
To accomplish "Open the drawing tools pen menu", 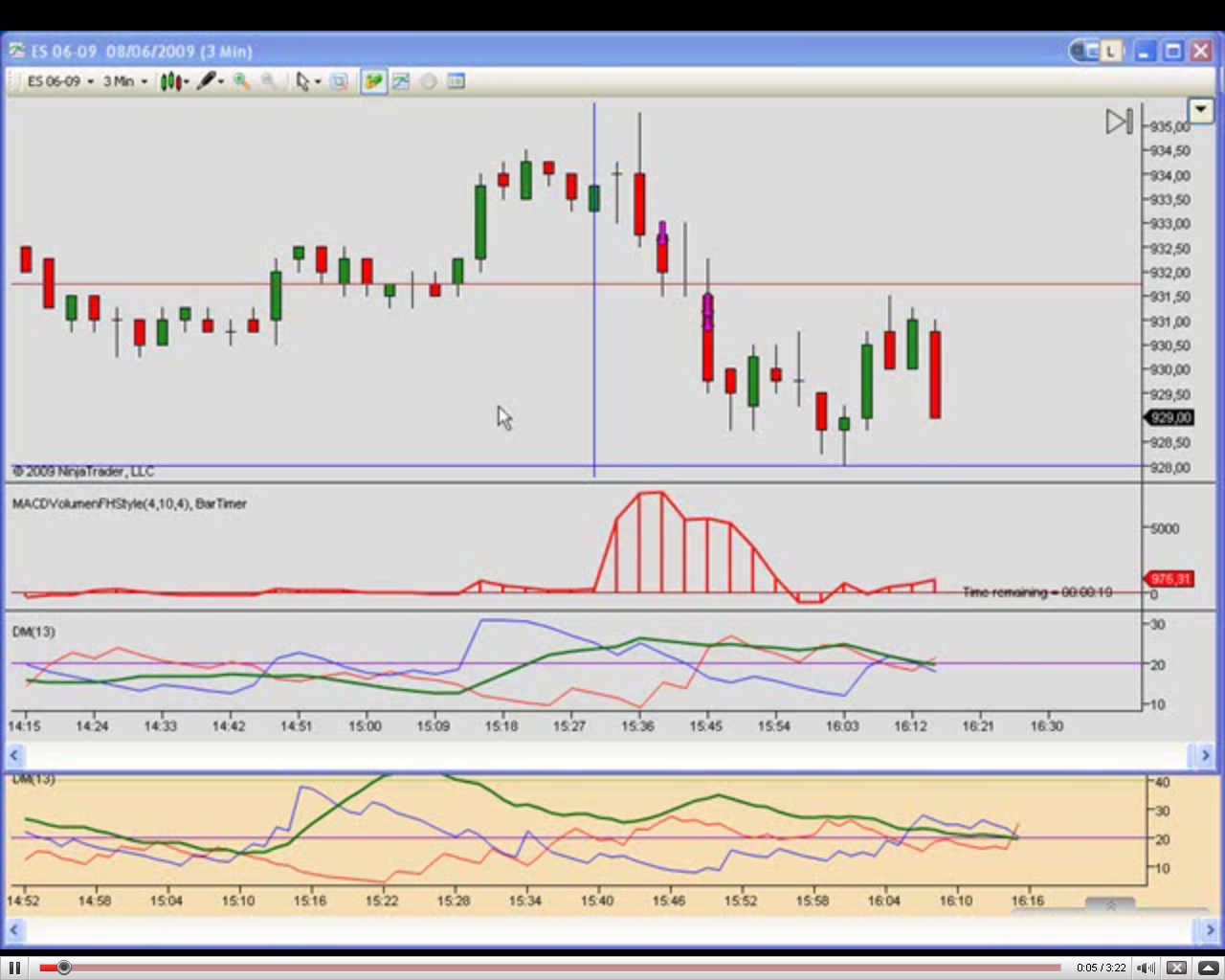I will [x=210, y=81].
